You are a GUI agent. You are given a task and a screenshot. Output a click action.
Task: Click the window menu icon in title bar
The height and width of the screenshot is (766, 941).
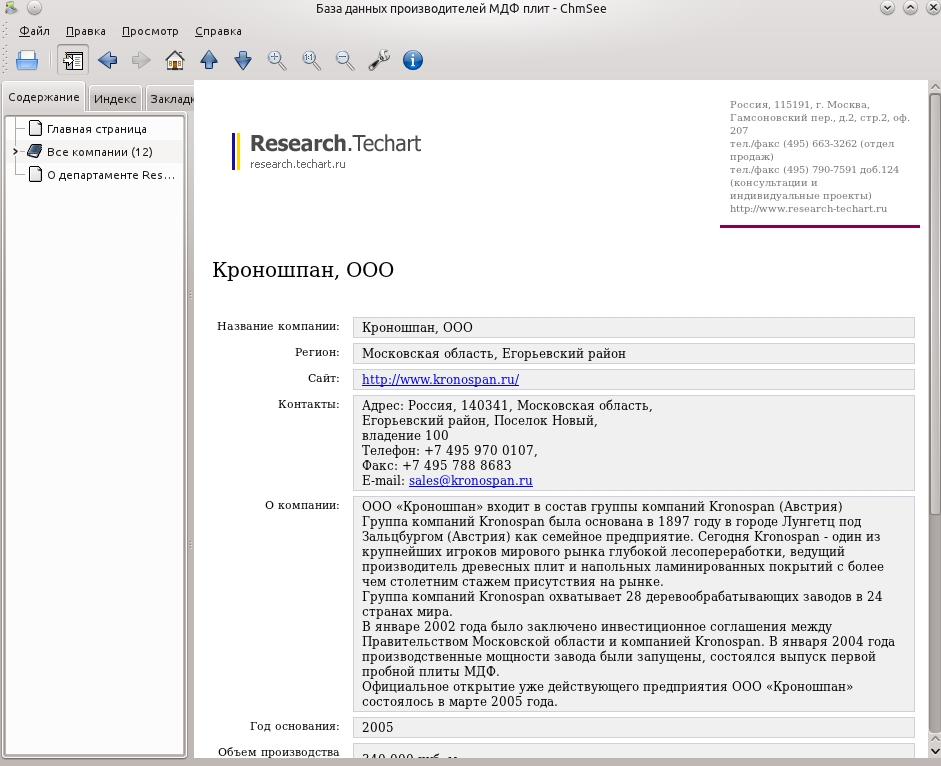coord(11,8)
